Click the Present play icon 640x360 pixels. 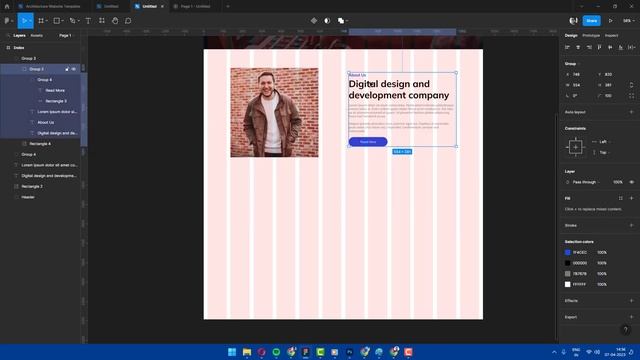pos(611,20)
